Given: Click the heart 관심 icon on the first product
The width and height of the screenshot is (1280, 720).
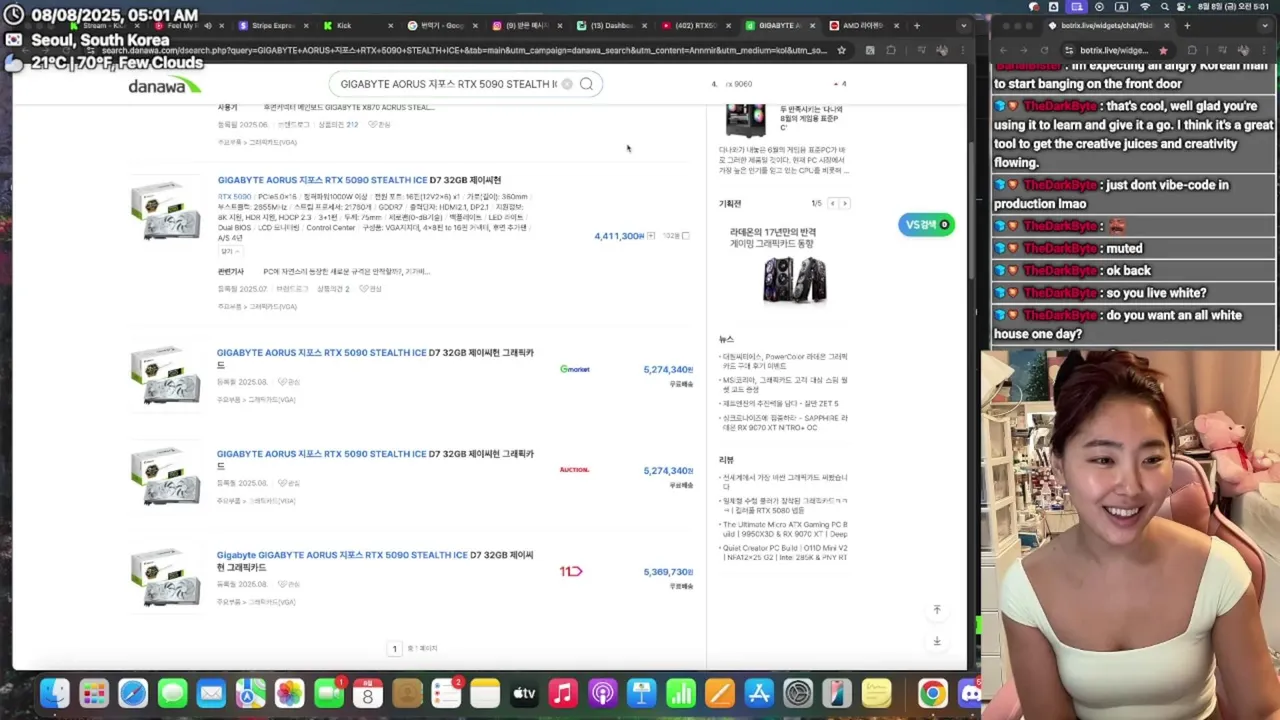Looking at the screenshot, I should point(379,124).
